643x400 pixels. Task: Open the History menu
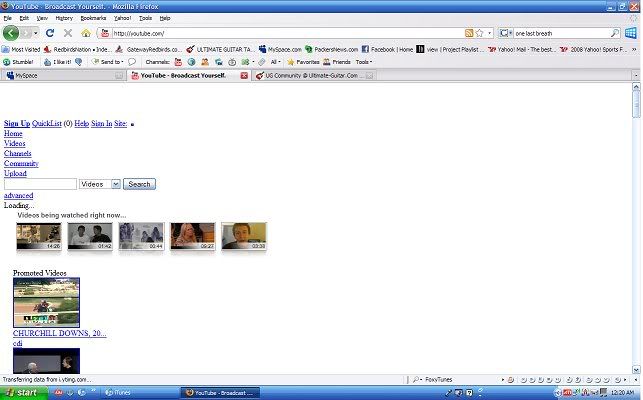pos(64,18)
